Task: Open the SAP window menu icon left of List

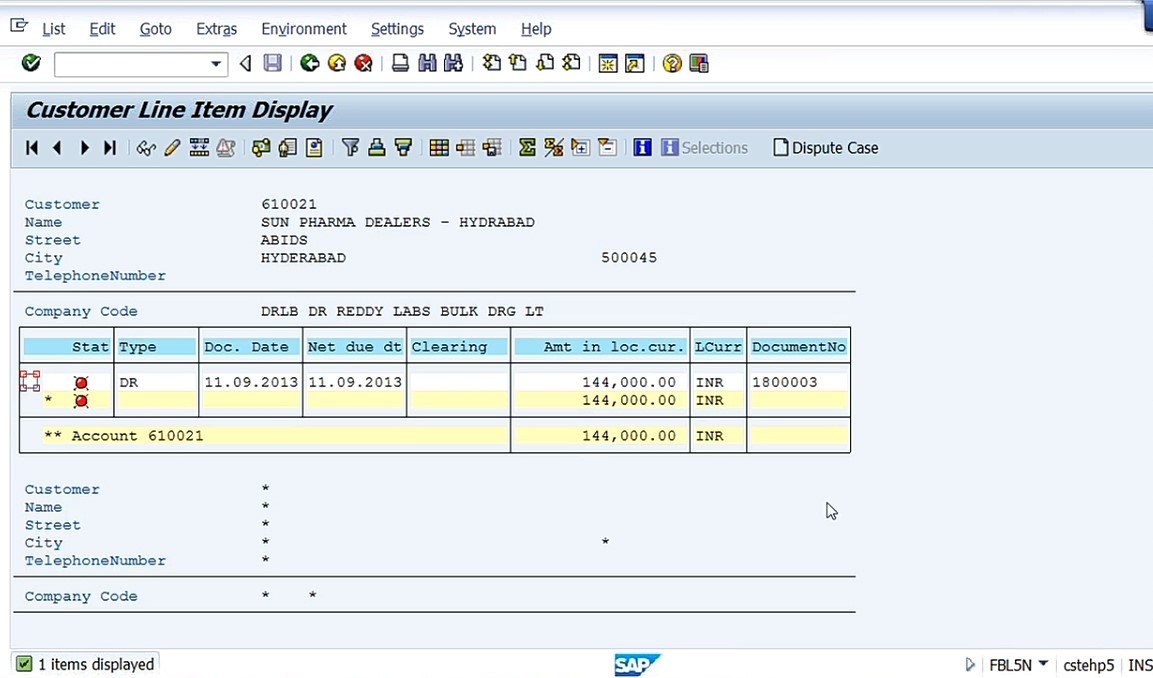Action: click(18, 27)
